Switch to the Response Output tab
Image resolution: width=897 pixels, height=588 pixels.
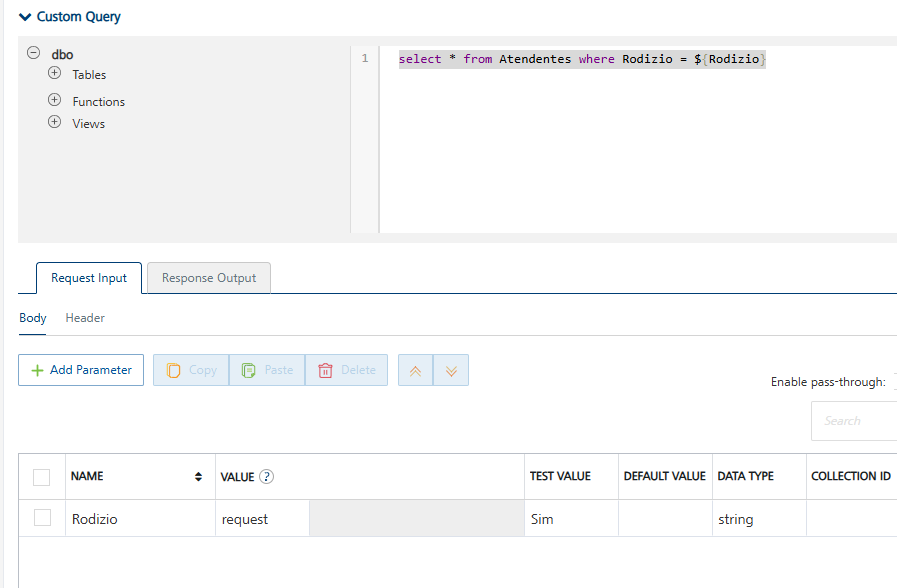tap(209, 278)
